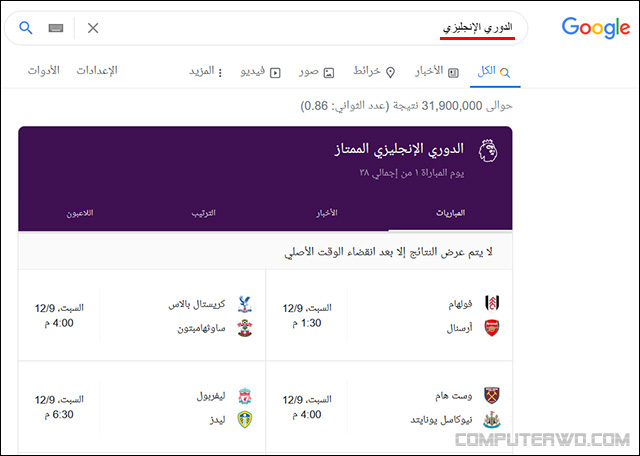This screenshot has height=456, width=640.
Task: Clear the search query with X
Action: 93,28
